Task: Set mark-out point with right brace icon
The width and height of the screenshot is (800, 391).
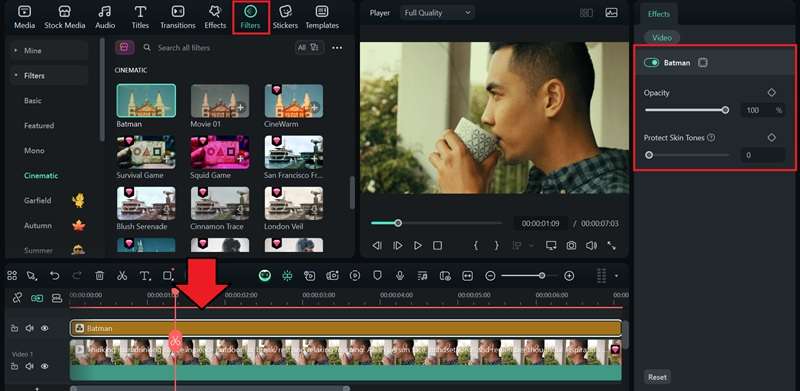Action: [x=496, y=246]
